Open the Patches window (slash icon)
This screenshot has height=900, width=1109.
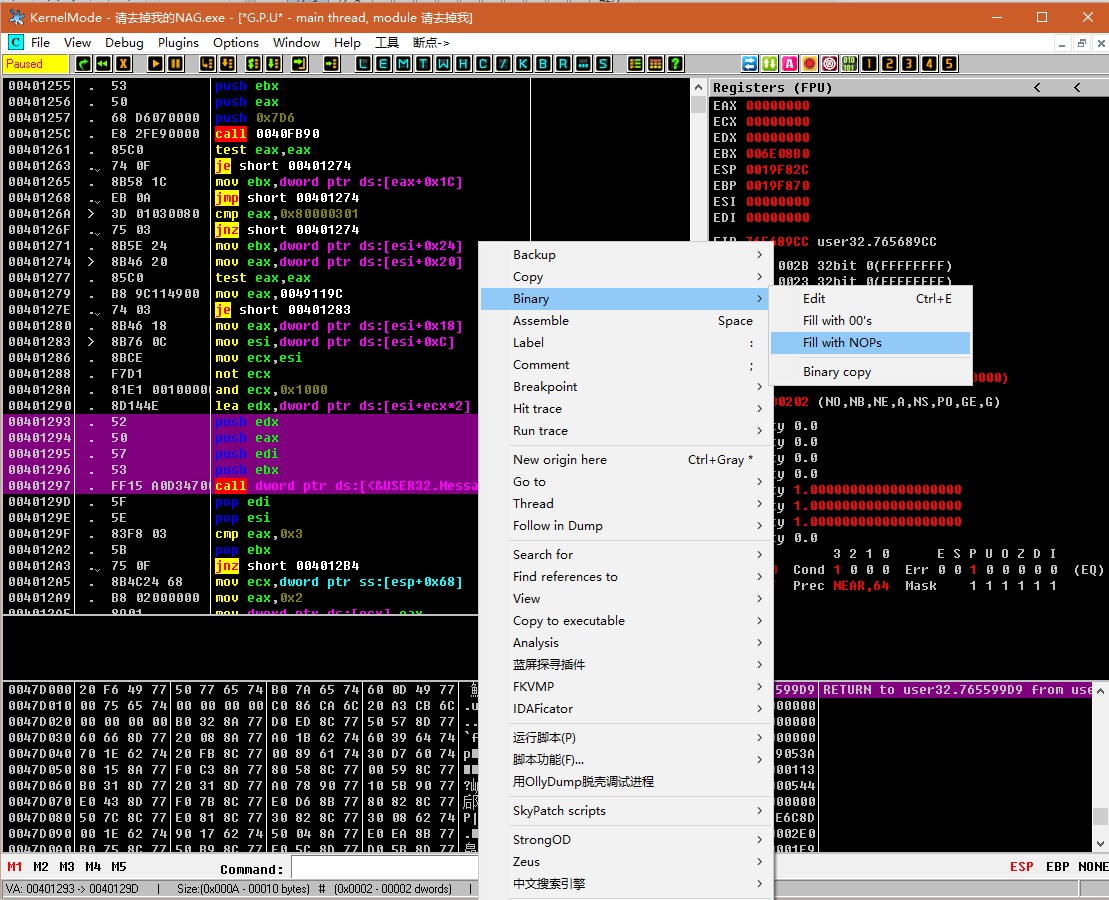503,64
